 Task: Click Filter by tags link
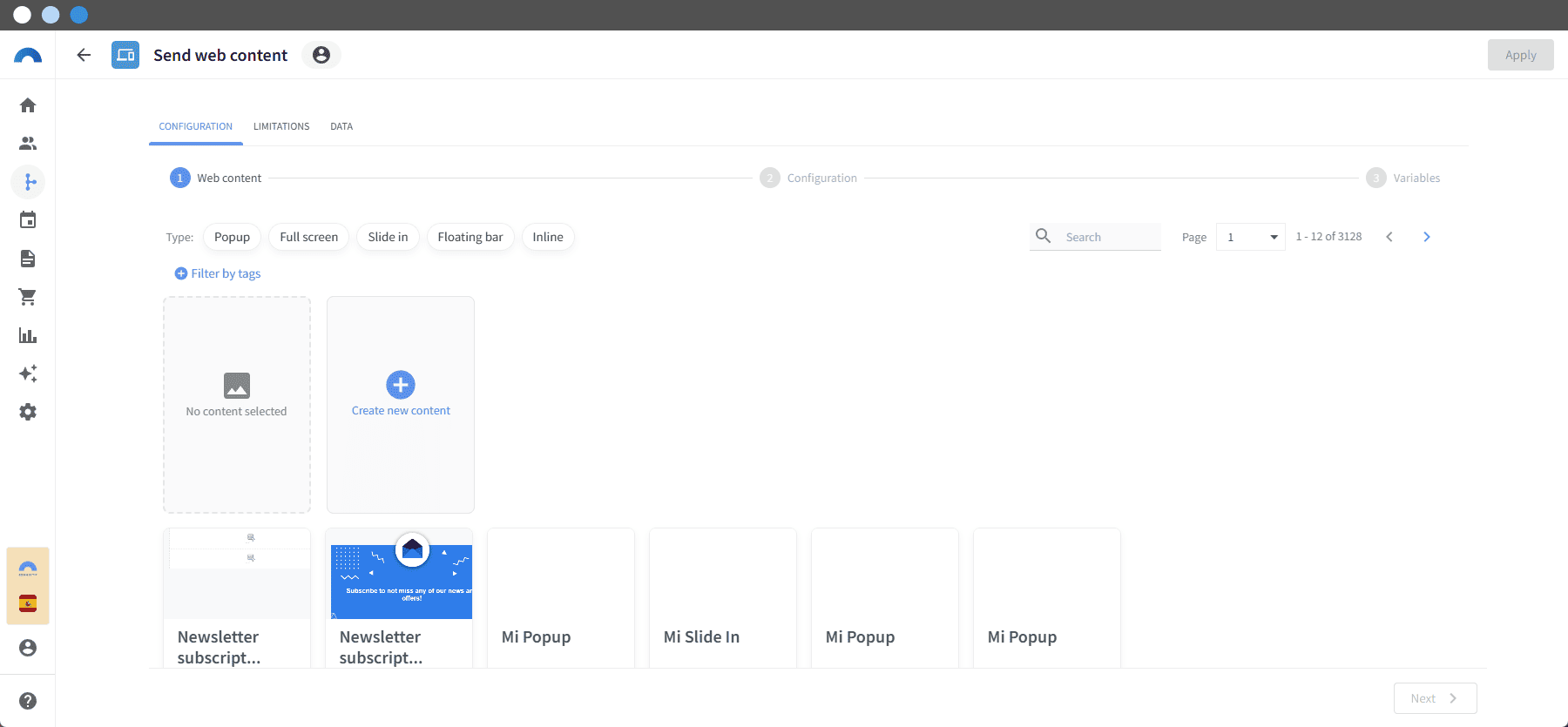coord(226,273)
